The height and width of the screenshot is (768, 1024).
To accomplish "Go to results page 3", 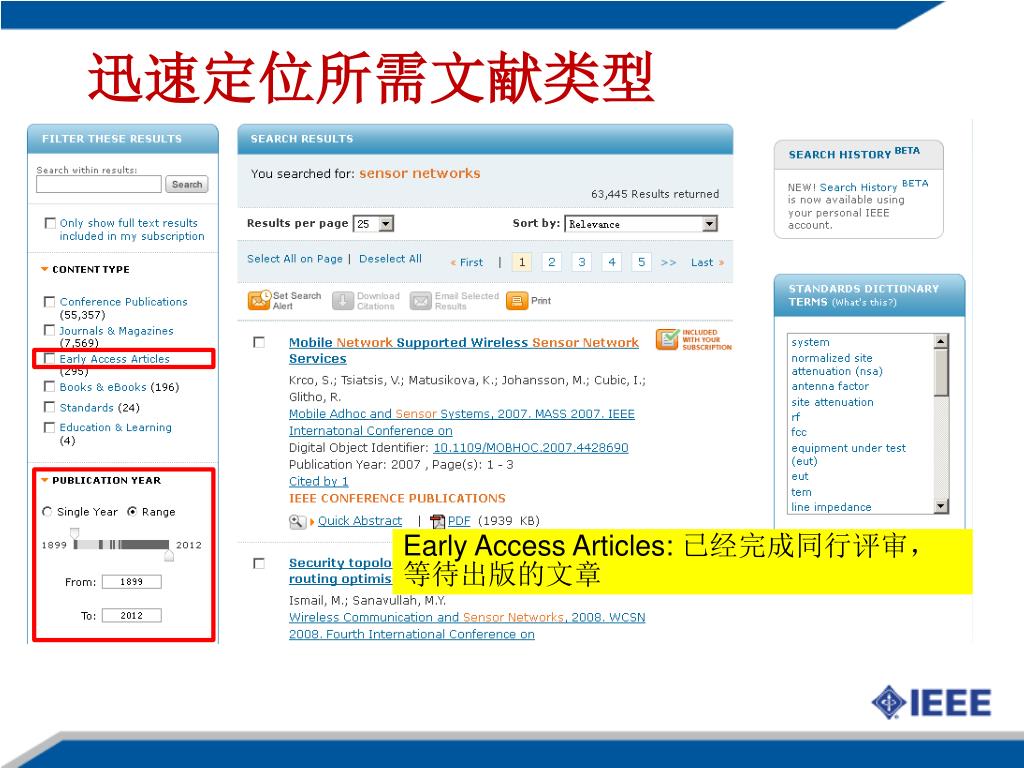I will pyautogui.click(x=581, y=262).
